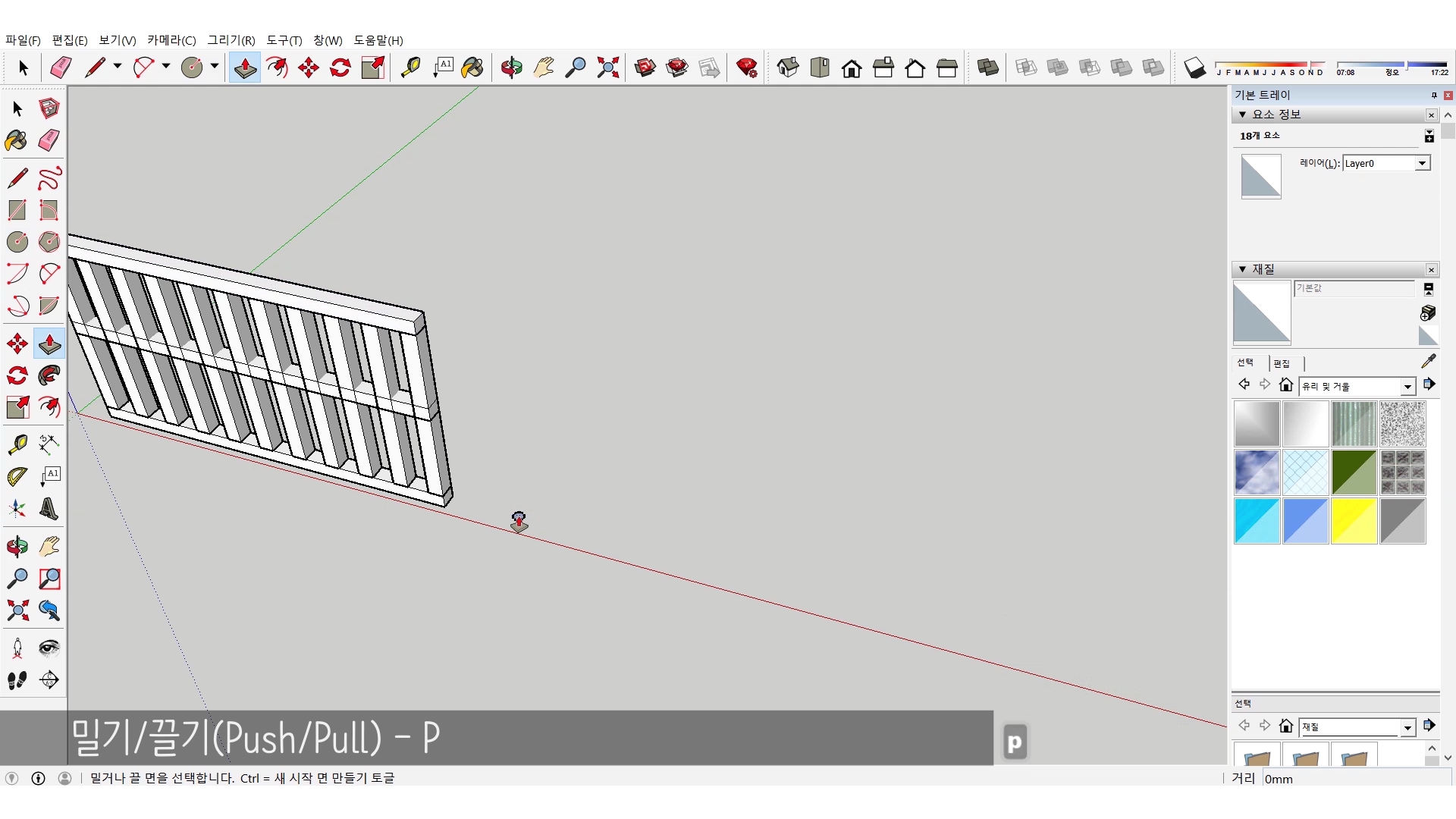Switch to Iso view house icon
Image resolution: width=1456 pixels, height=819 pixels.
point(788,67)
